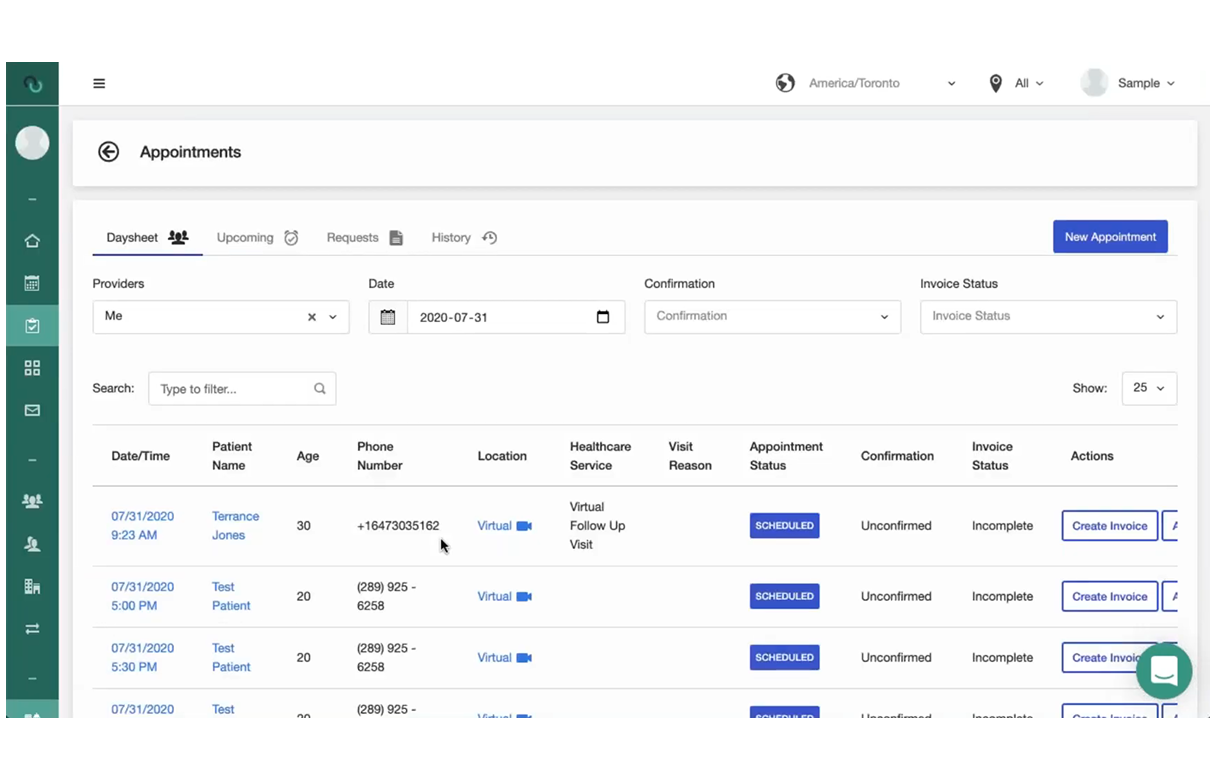Open the hamburger menu in the top bar

tap(99, 84)
